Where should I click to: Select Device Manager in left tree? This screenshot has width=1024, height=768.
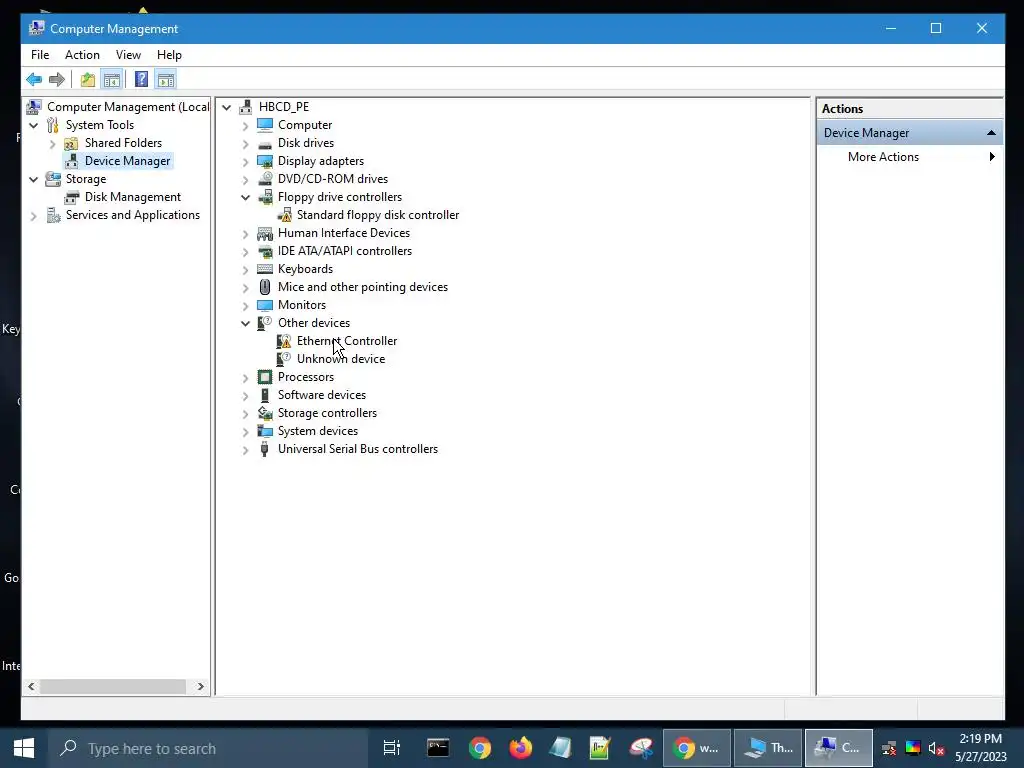[x=127, y=161]
